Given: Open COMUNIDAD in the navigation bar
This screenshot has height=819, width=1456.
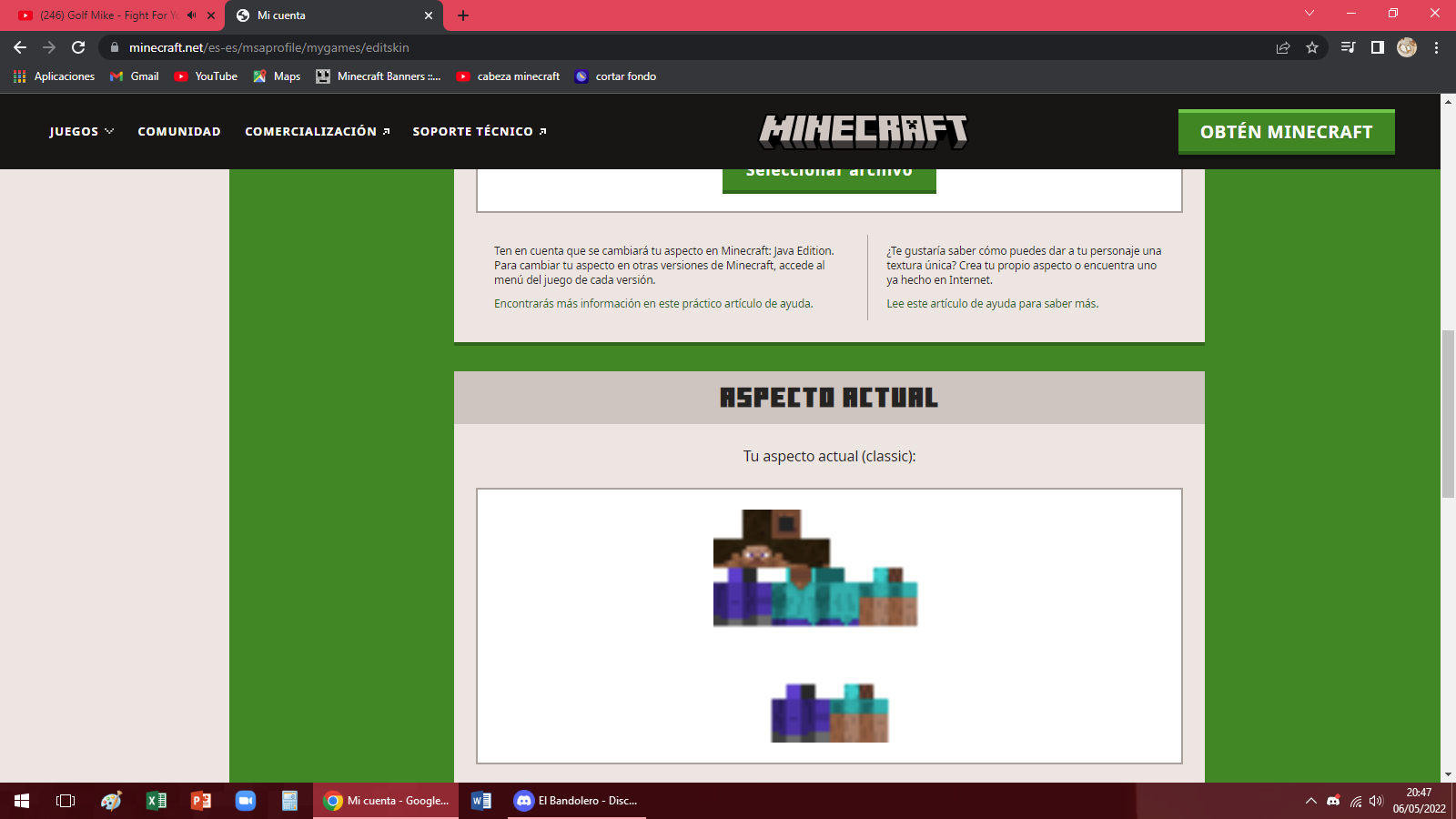Looking at the screenshot, I should click(x=179, y=132).
